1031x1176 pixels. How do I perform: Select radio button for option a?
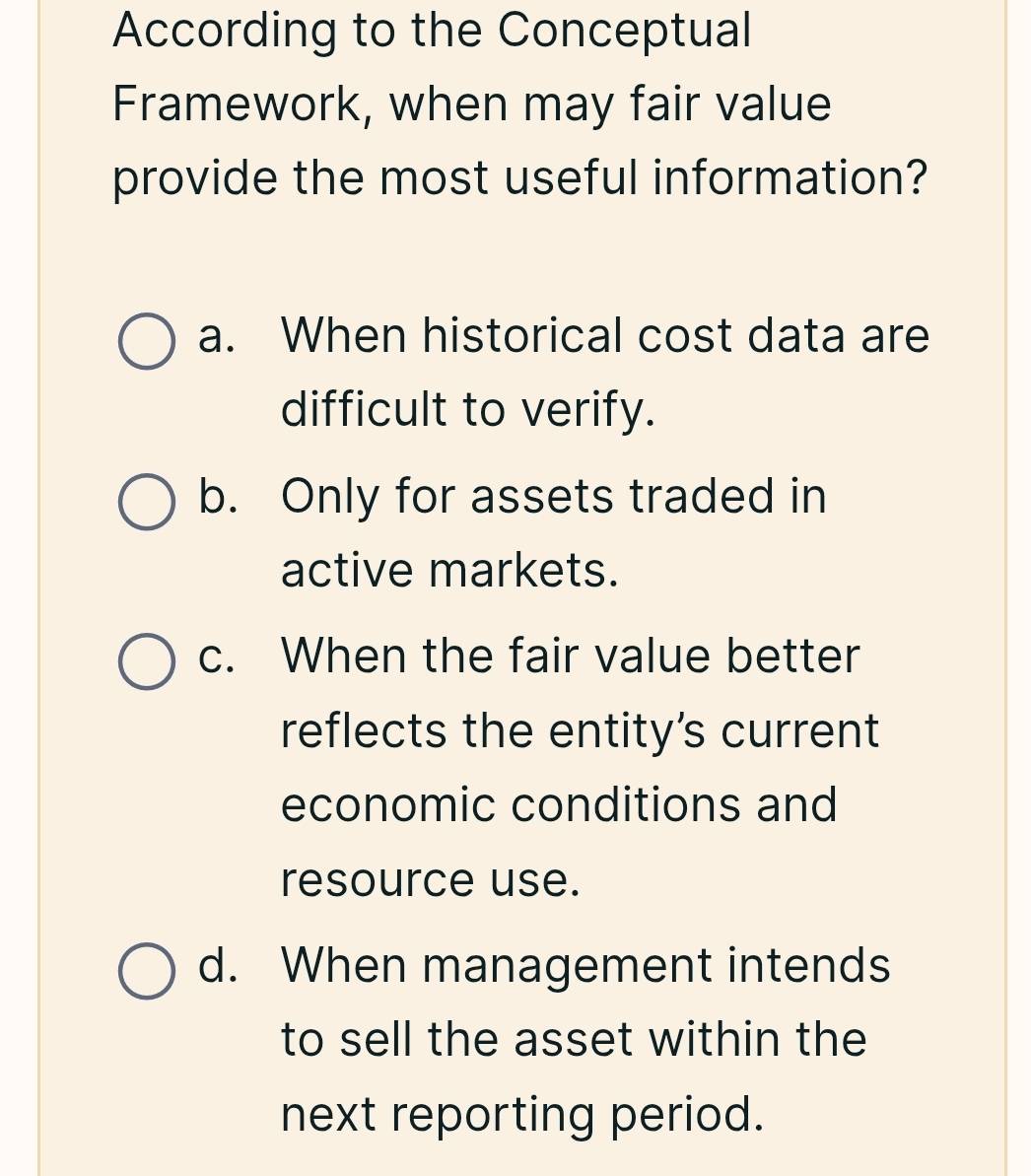tap(147, 342)
